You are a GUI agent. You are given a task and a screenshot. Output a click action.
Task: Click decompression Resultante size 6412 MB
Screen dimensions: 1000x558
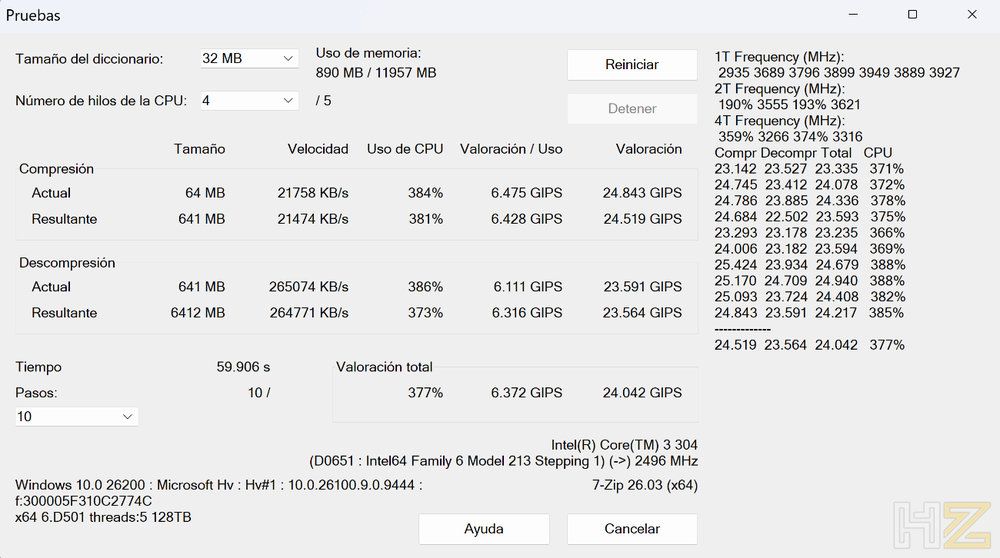(198, 312)
